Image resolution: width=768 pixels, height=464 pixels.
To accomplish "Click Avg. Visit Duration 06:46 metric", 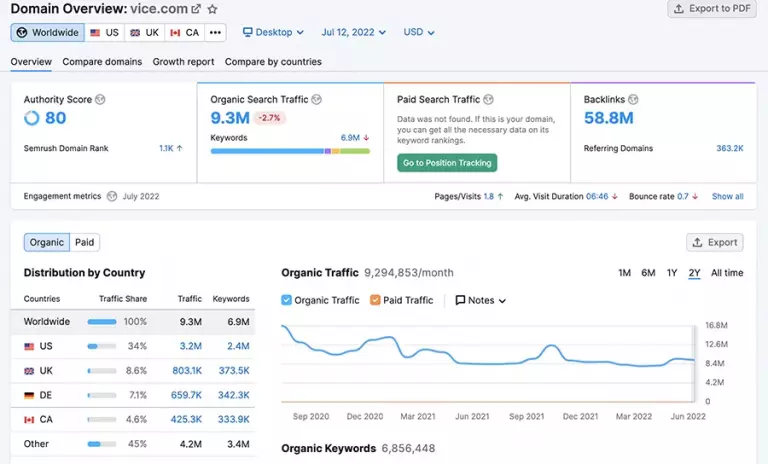I will 566,196.
